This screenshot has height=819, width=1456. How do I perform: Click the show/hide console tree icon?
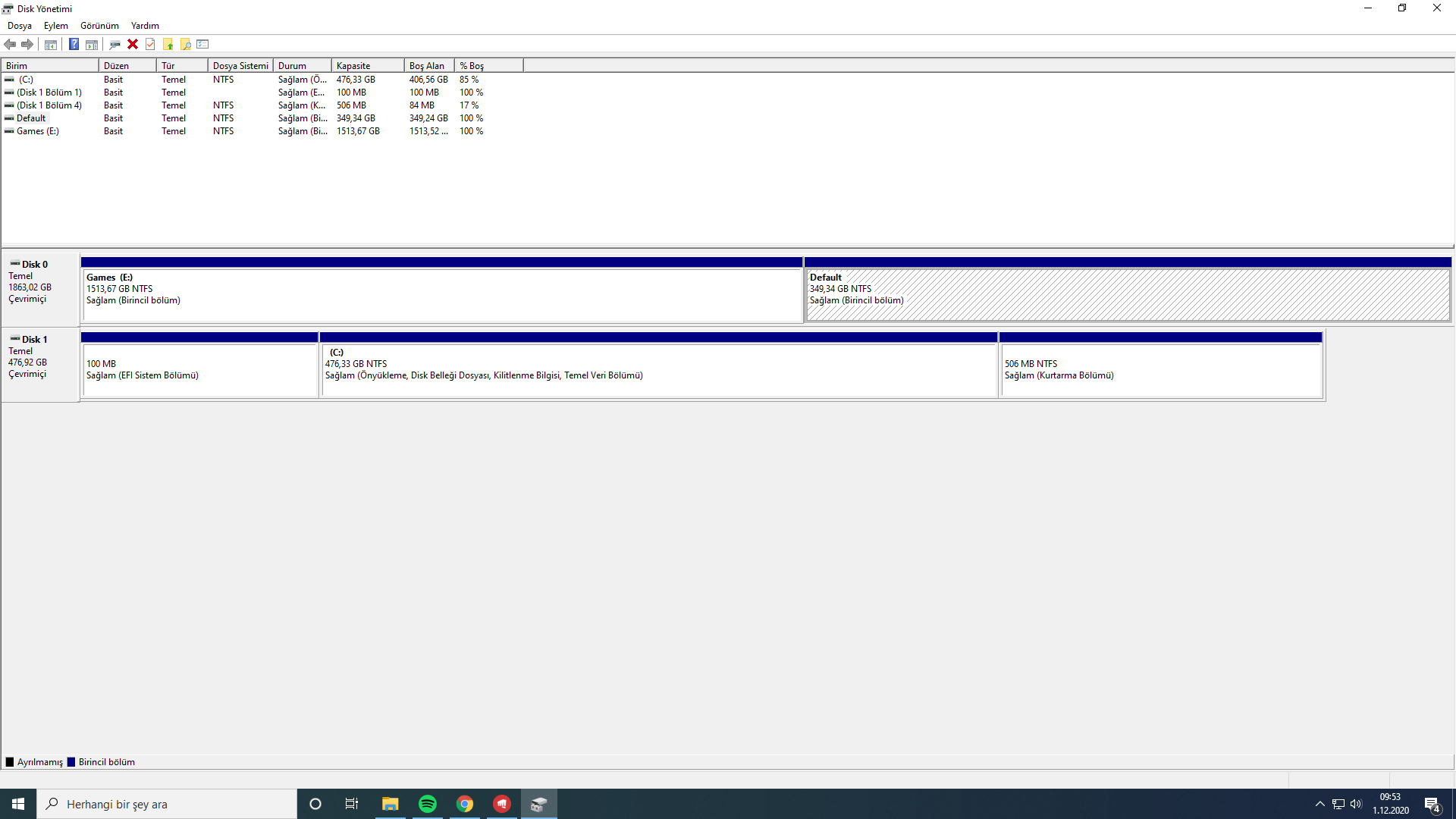pyautogui.click(x=51, y=44)
